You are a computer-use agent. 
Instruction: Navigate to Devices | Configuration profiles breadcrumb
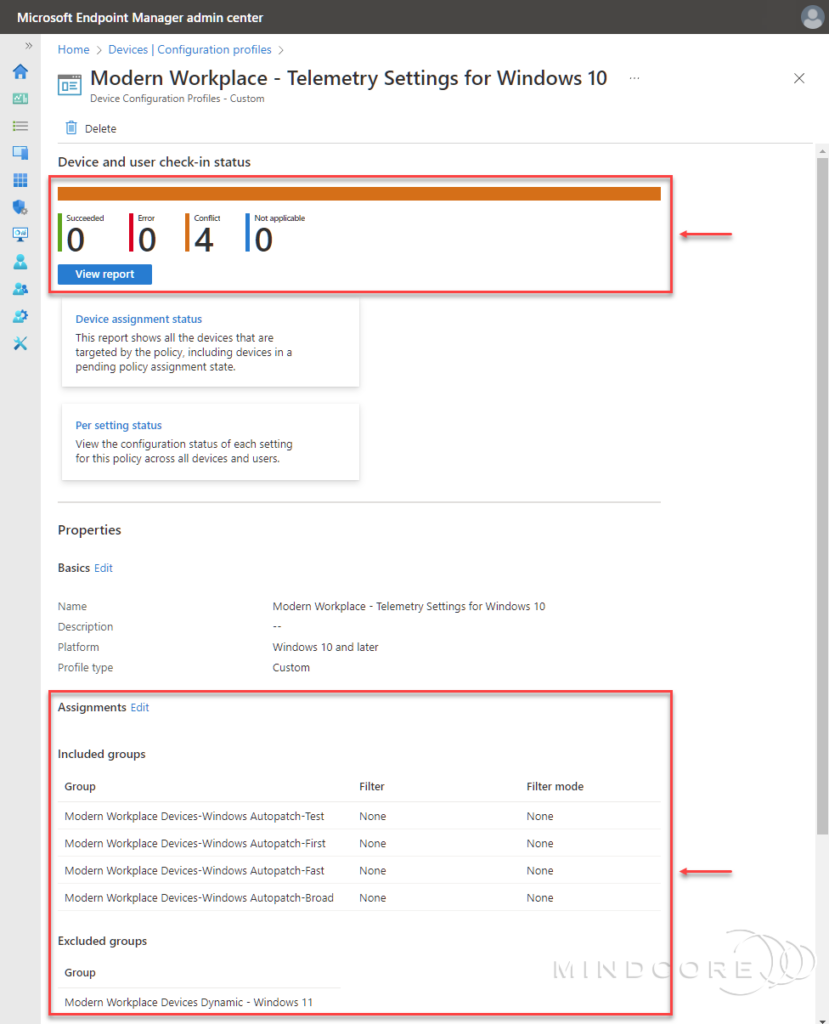pos(189,49)
